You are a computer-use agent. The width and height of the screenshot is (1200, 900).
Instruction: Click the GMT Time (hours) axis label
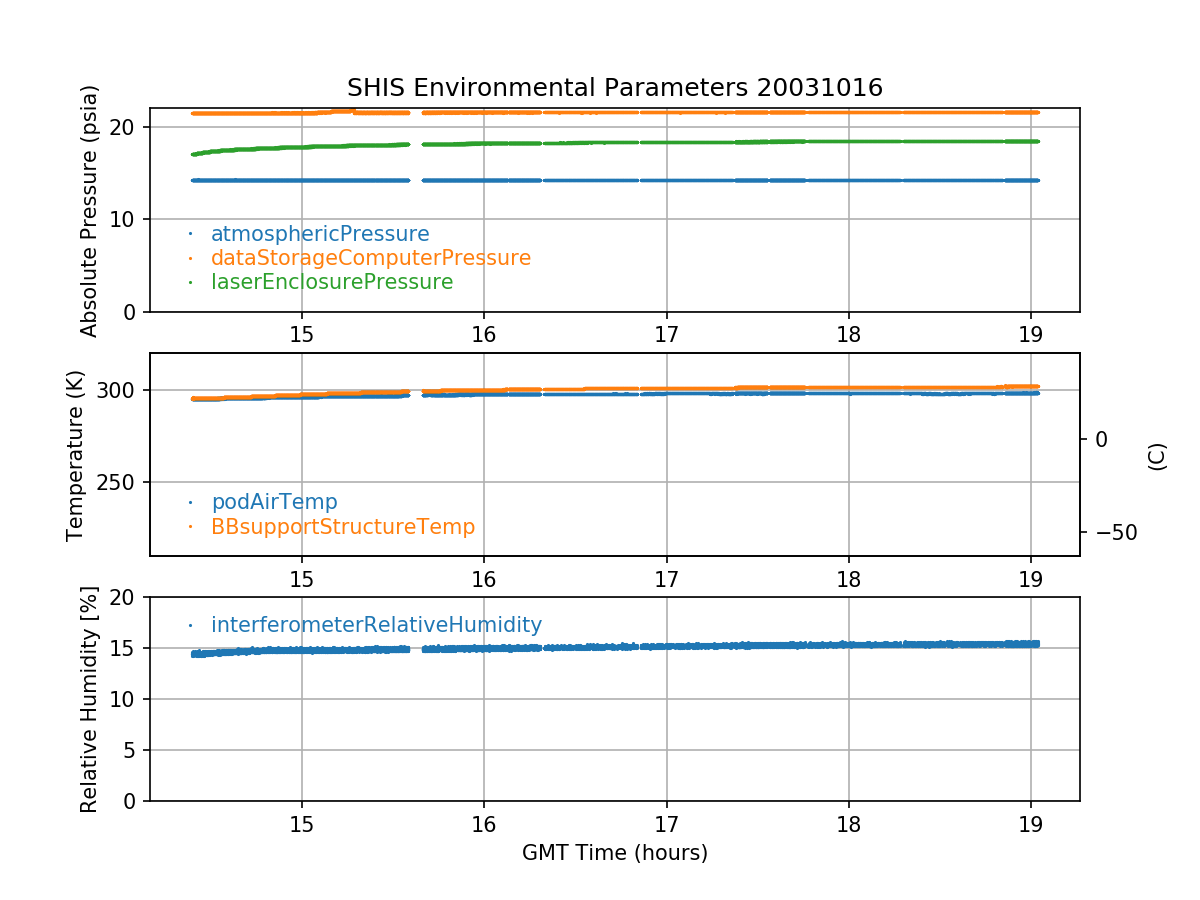click(x=614, y=853)
